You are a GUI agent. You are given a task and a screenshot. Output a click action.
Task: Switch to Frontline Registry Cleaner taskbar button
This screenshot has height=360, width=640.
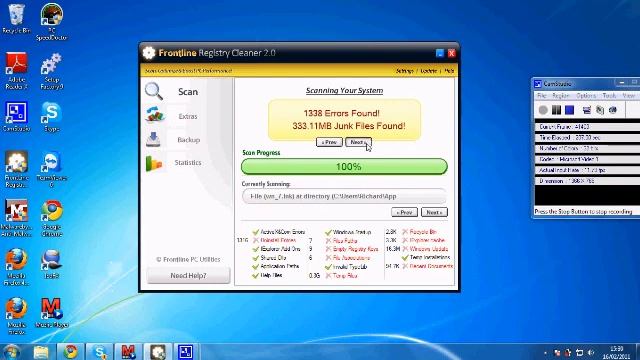pos(158,352)
